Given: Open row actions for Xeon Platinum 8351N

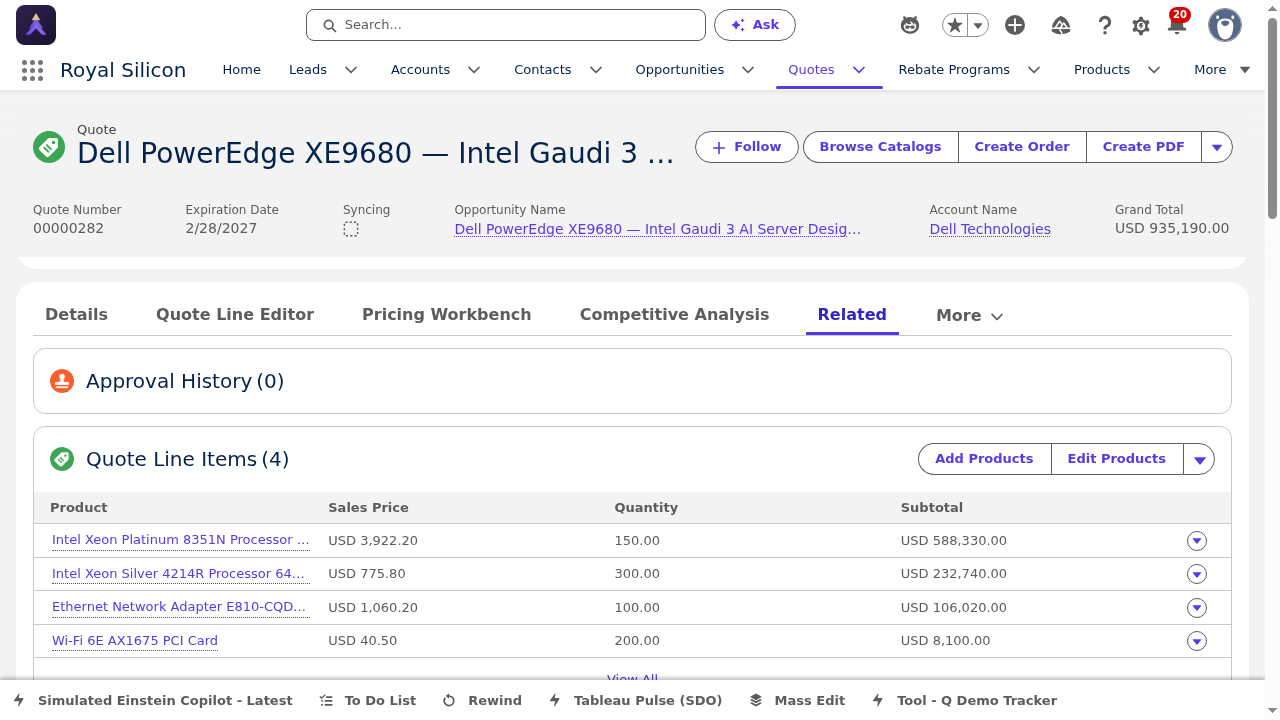Looking at the screenshot, I should (1197, 541).
